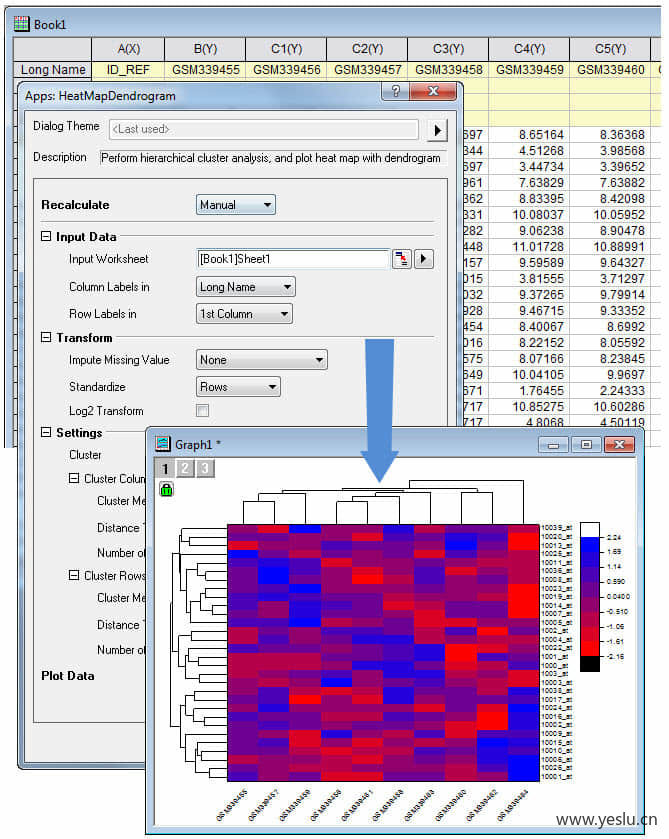This screenshot has height=839, width=669.
Task: Click the bright blue color scale segment
Action: (590, 544)
